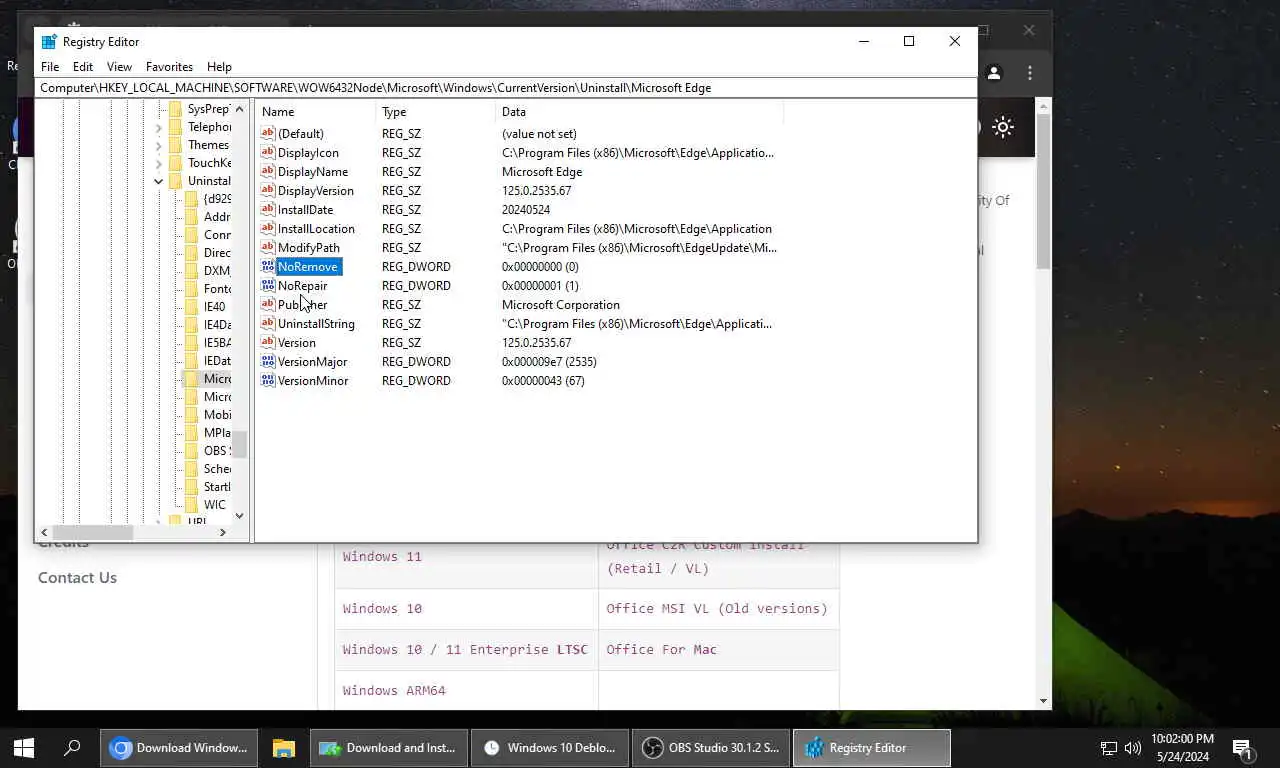Click the DisplayIcon string value icon
Image resolution: width=1280 pixels, height=768 pixels.
tap(267, 152)
